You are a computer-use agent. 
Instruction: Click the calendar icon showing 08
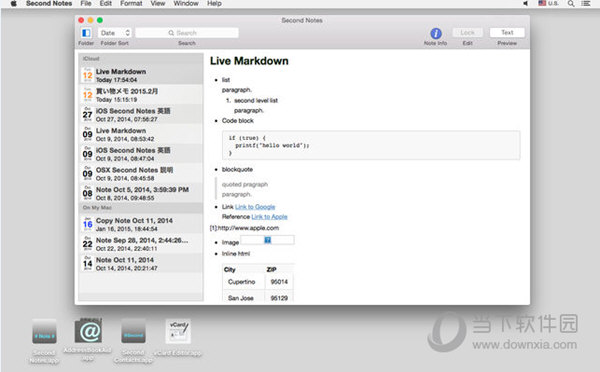[x=88, y=193]
